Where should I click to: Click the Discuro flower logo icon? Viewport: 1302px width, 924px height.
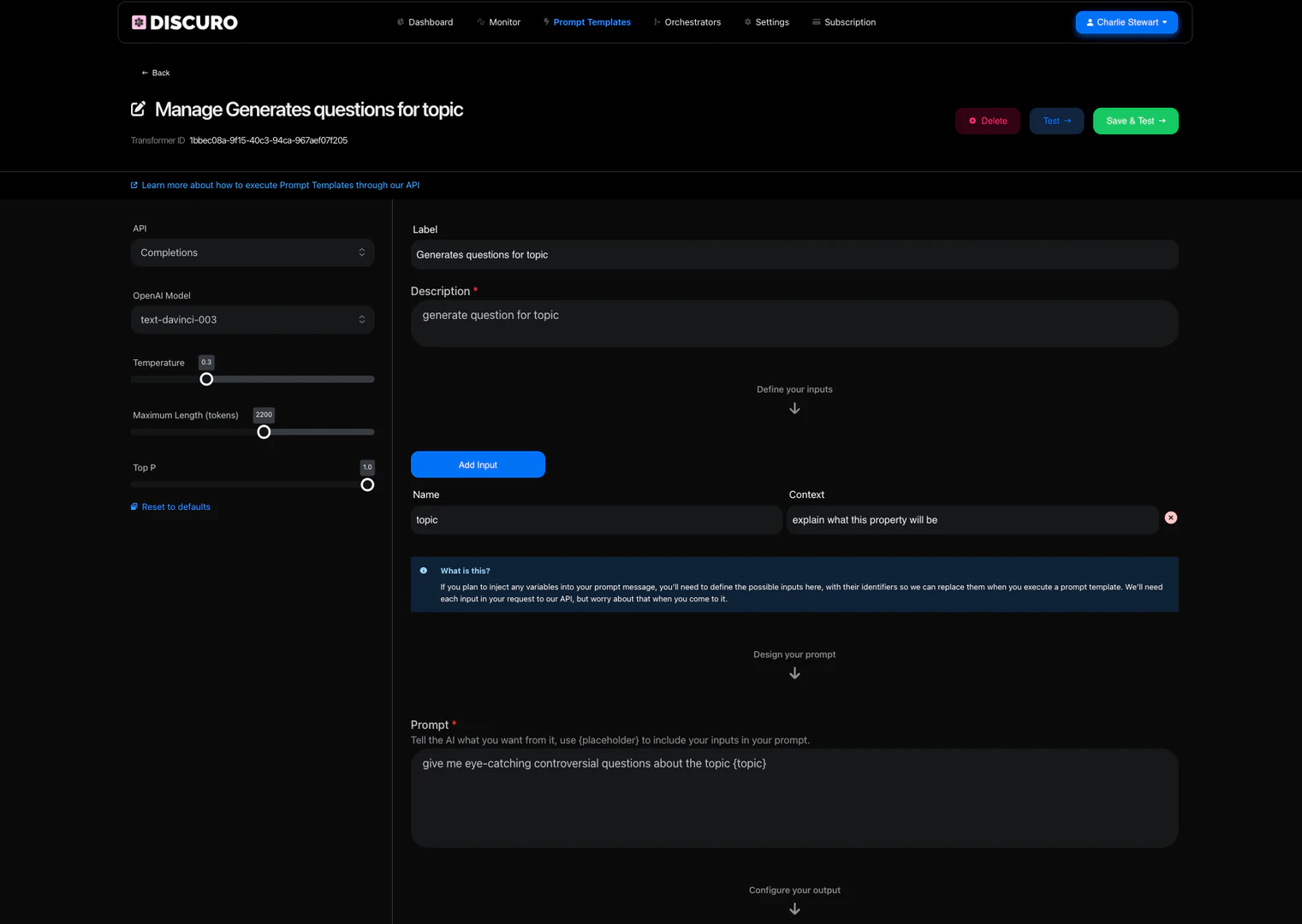pyautogui.click(x=138, y=21)
